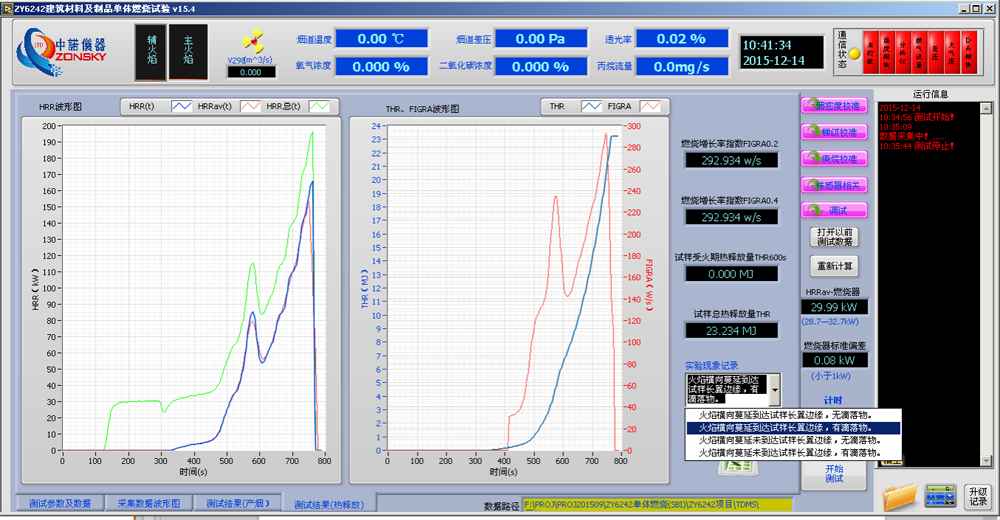Select option 火焰横向蔓延未到达试样长翼边缘，有滴落物
Viewport: 1000px width, 520px height.
click(x=793, y=452)
